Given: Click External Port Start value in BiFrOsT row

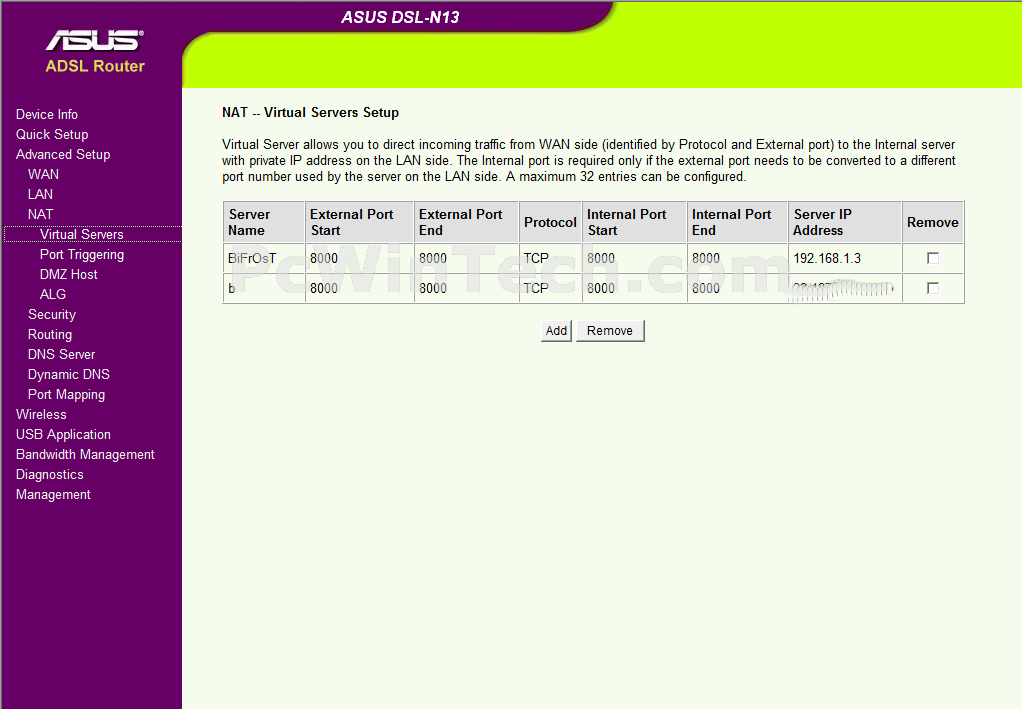Looking at the screenshot, I should 324,259.
